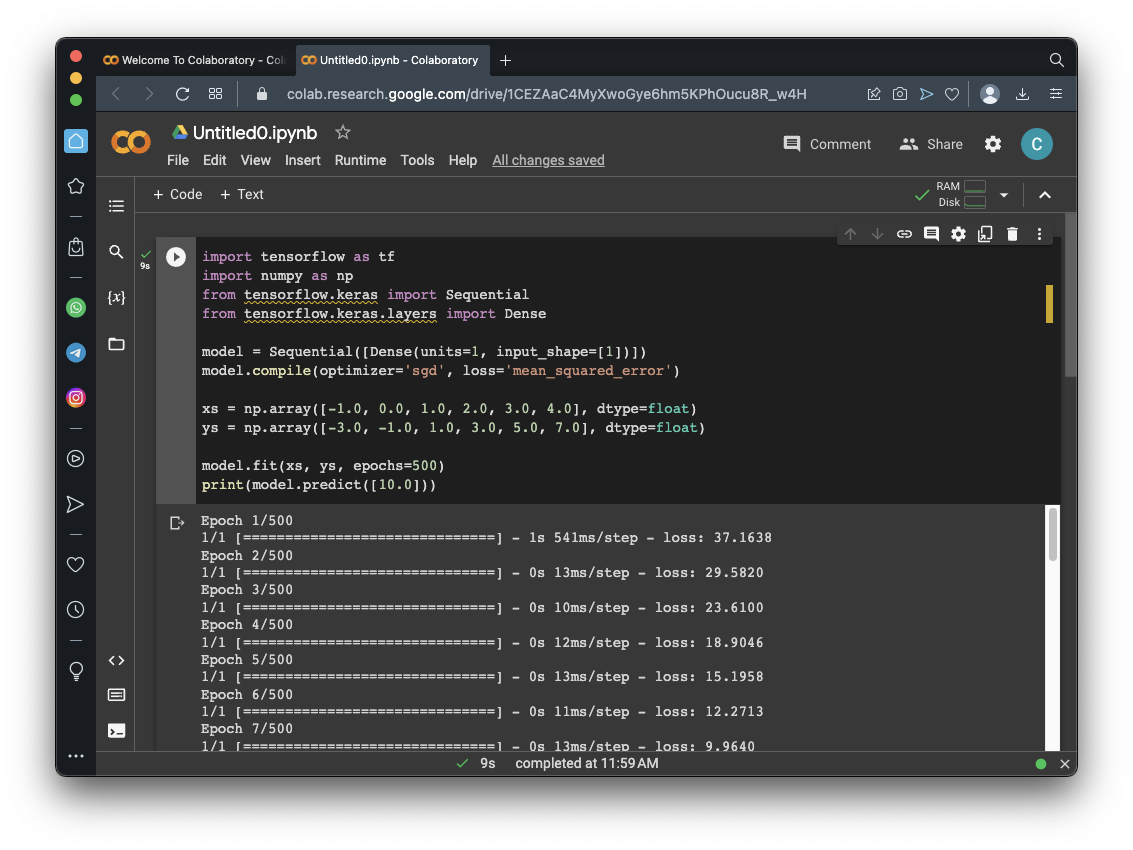Open the table of contents sidebar icon
Viewport: 1133px width, 850px height.
coord(116,206)
